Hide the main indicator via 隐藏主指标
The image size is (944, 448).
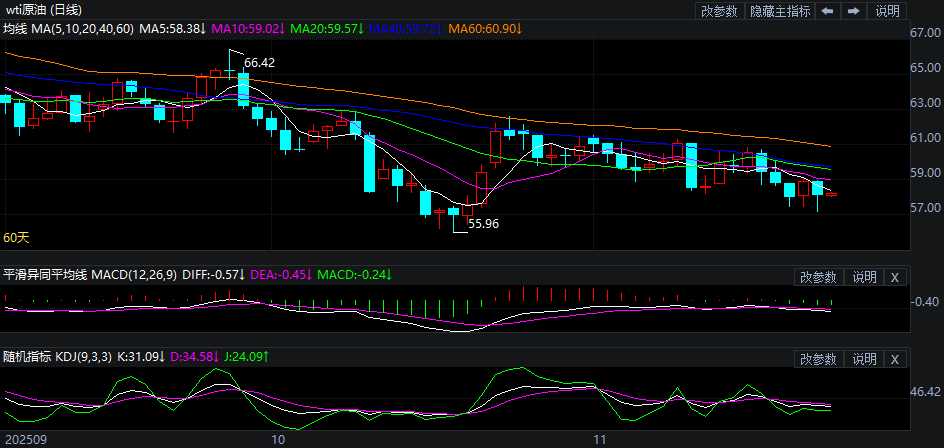click(780, 12)
